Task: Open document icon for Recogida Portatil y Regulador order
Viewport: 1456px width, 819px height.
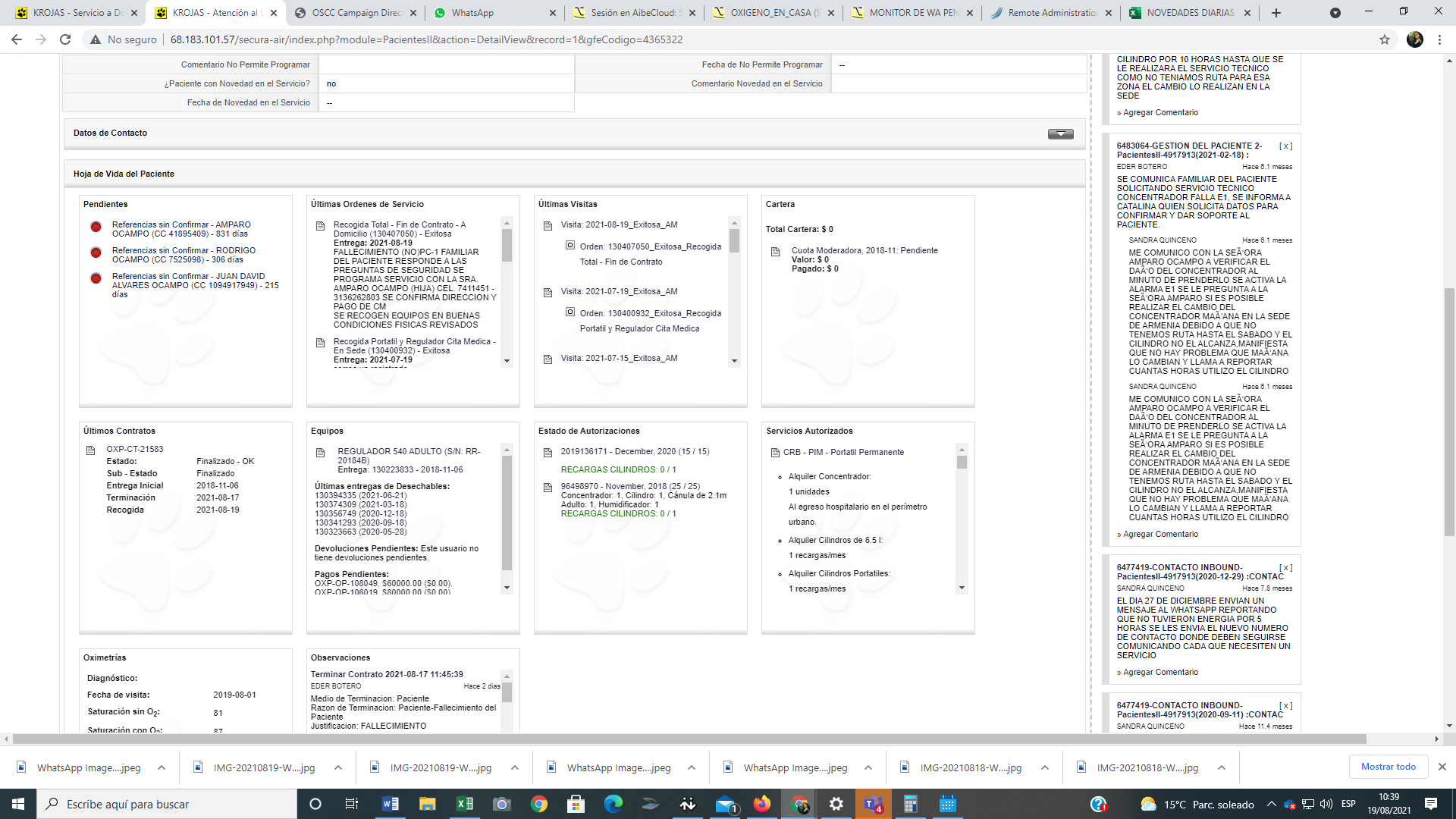Action: [320, 343]
